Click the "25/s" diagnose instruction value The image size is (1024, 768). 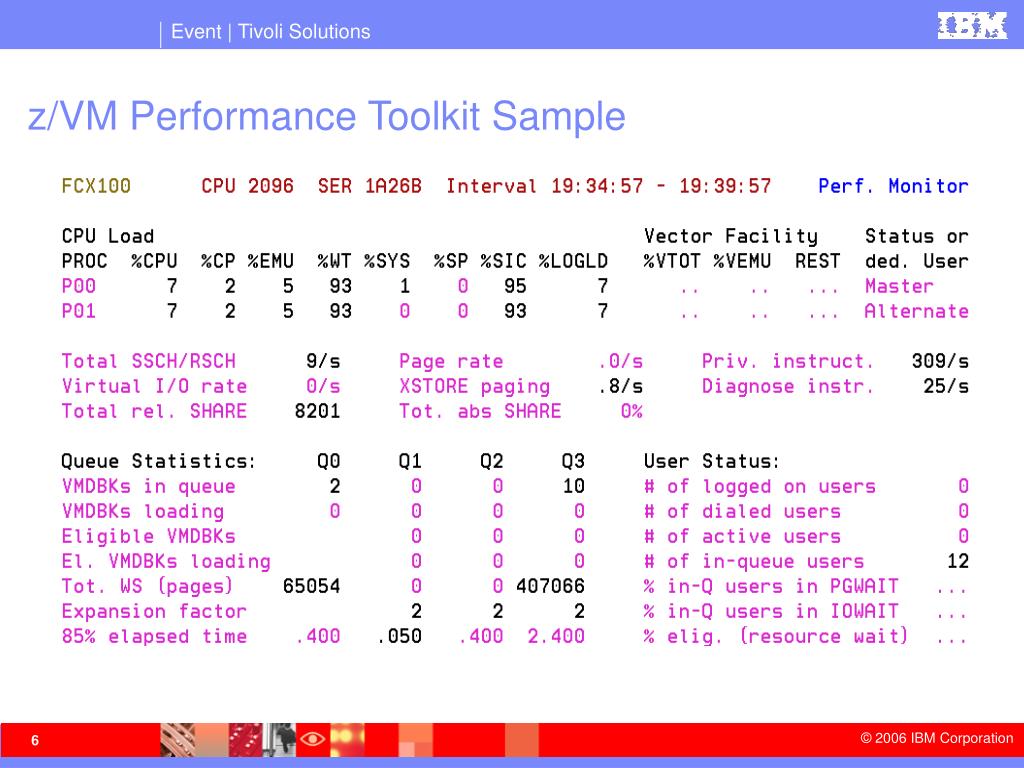946,386
